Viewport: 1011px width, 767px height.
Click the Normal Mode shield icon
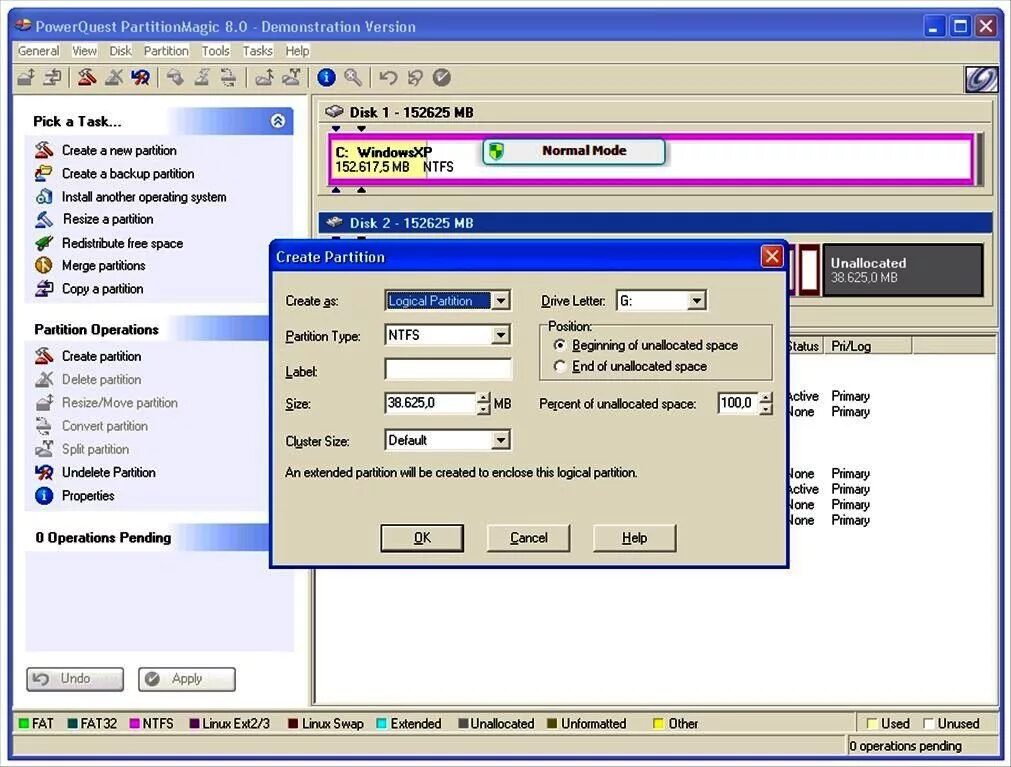(x=496, y=151)
